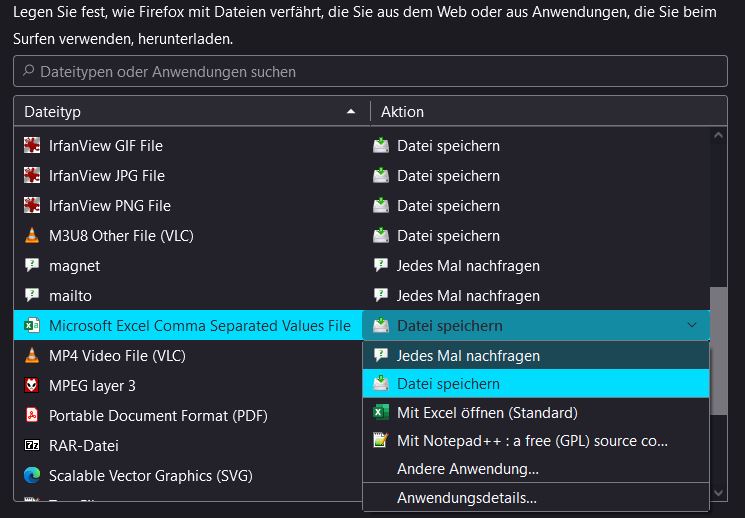The height and width of the screenshot is (518, 745).
Task: Click the VLC cone icon for M3U8 Other File
Action: pos(32,235)
